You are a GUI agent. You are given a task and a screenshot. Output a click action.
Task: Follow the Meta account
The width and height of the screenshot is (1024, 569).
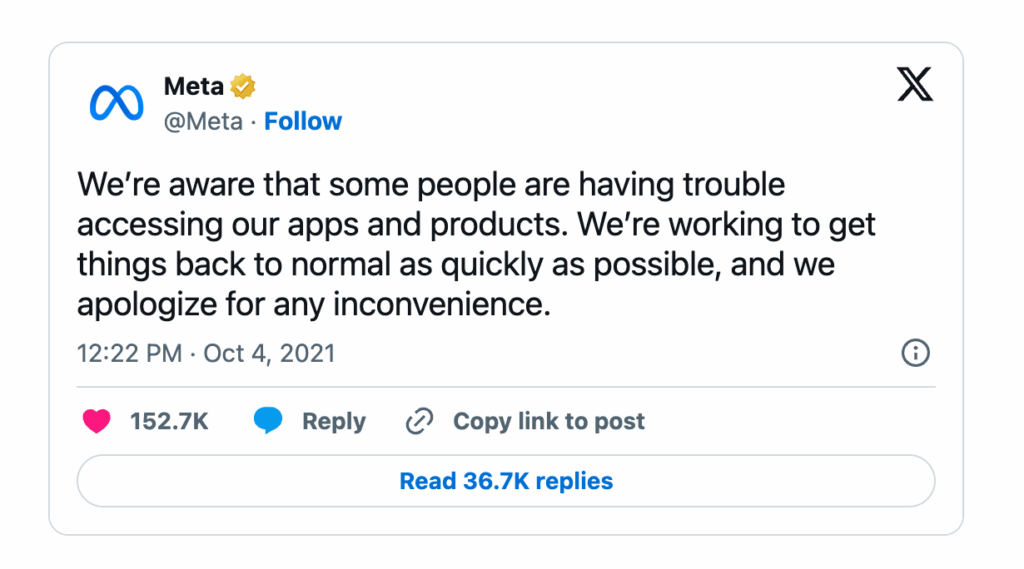(x=303, y=121)
